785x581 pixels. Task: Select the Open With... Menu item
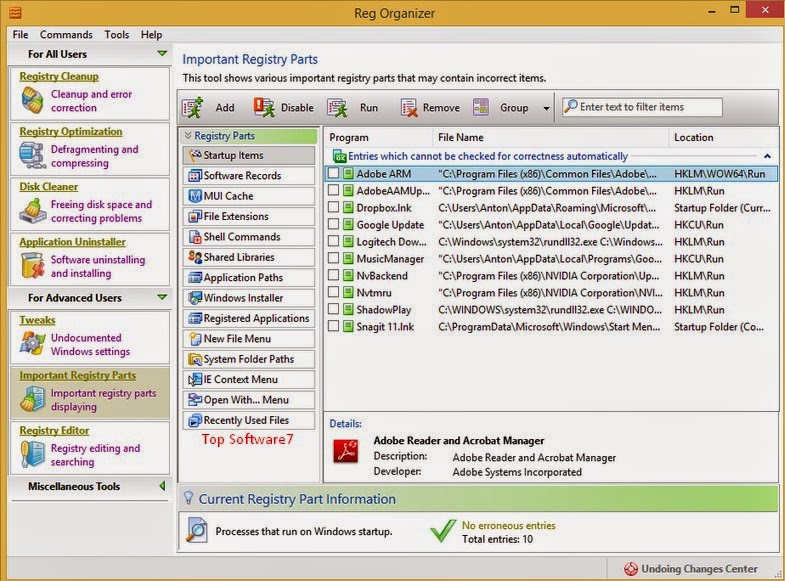(249, 400)
